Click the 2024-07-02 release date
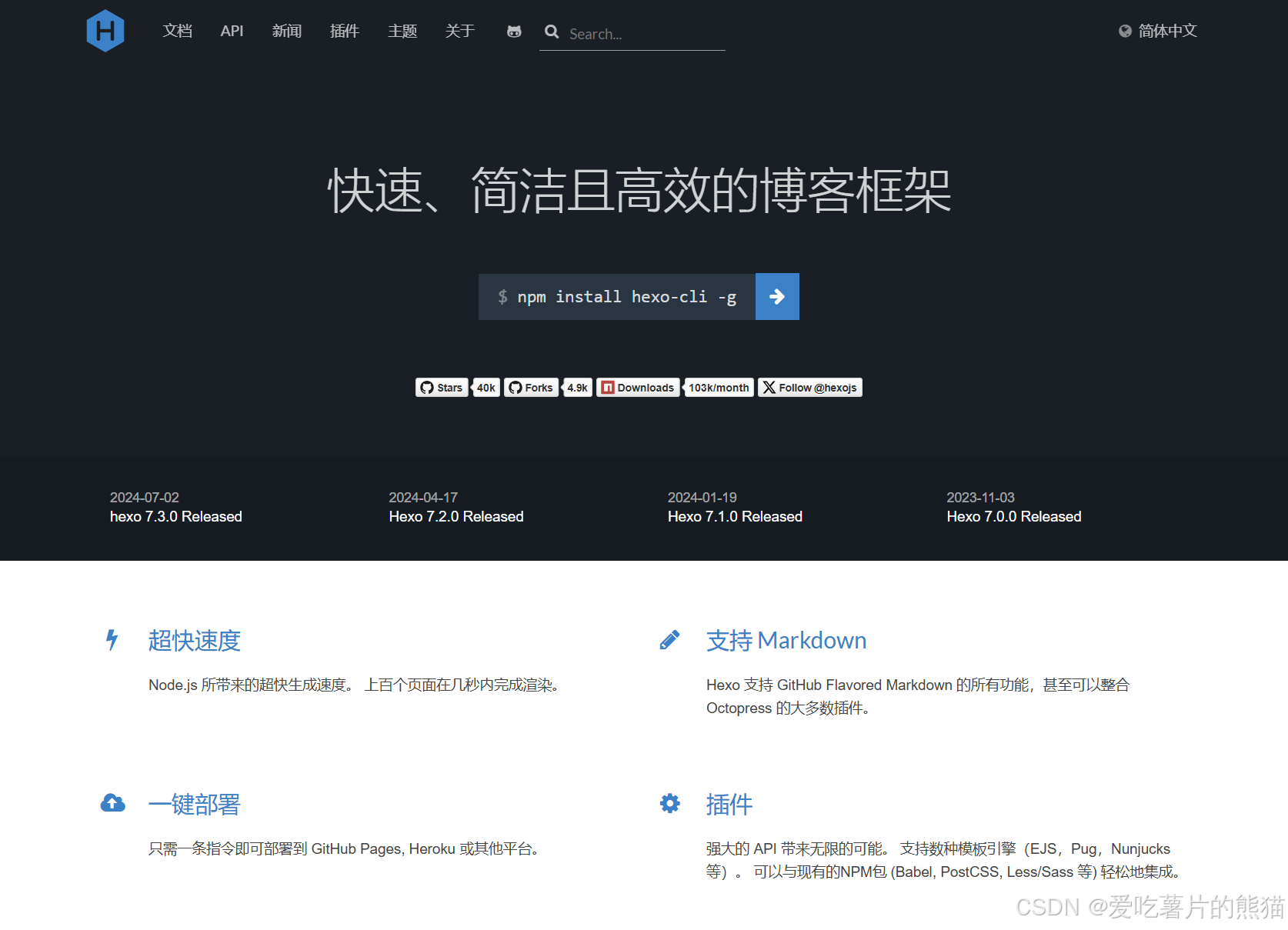The height and width of the screenshot is (930, 1288). click(x=145, y=498)
